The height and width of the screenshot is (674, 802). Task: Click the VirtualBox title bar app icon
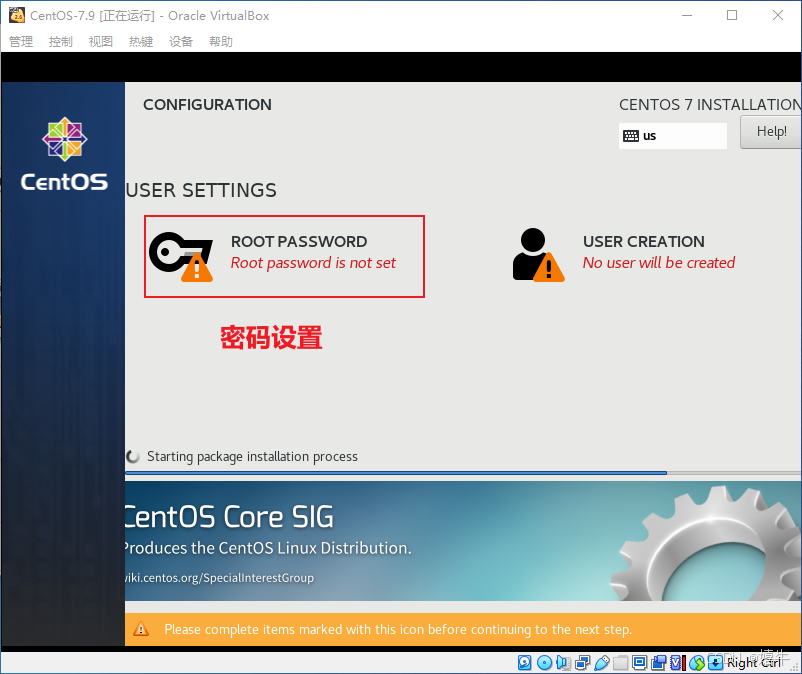click(17, 15)
